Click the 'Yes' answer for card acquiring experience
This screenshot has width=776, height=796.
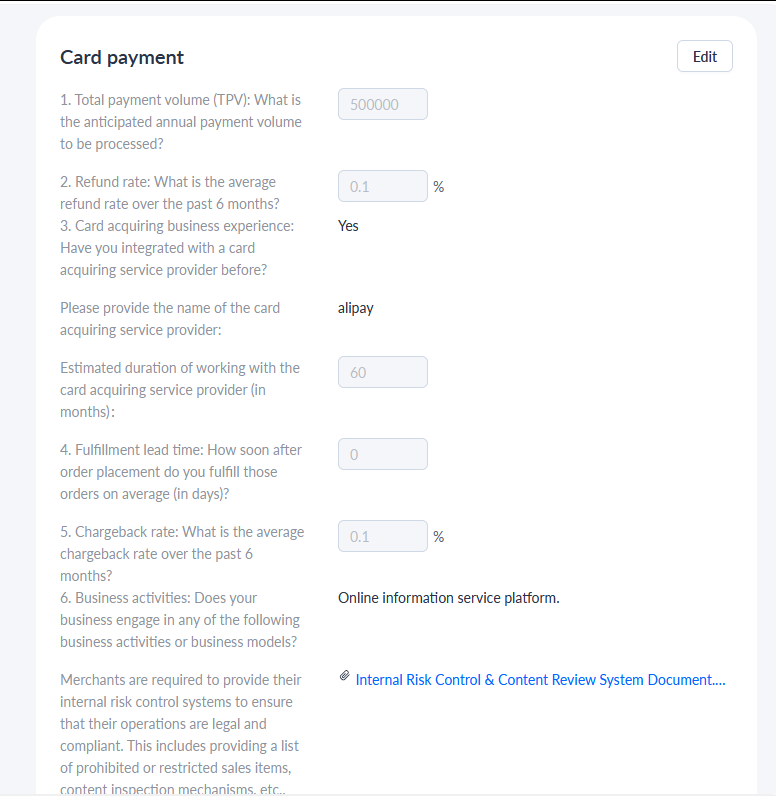(x=348, y=226)
